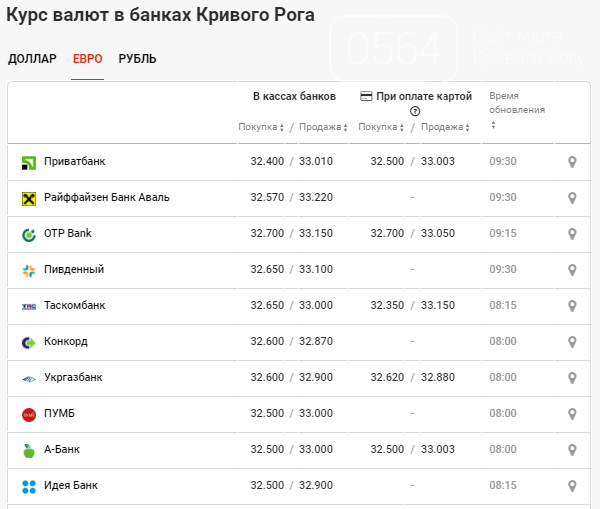Screen dimensions: 600x509
Task: Open map location for Таскомбанк
Action: (572, 306)
